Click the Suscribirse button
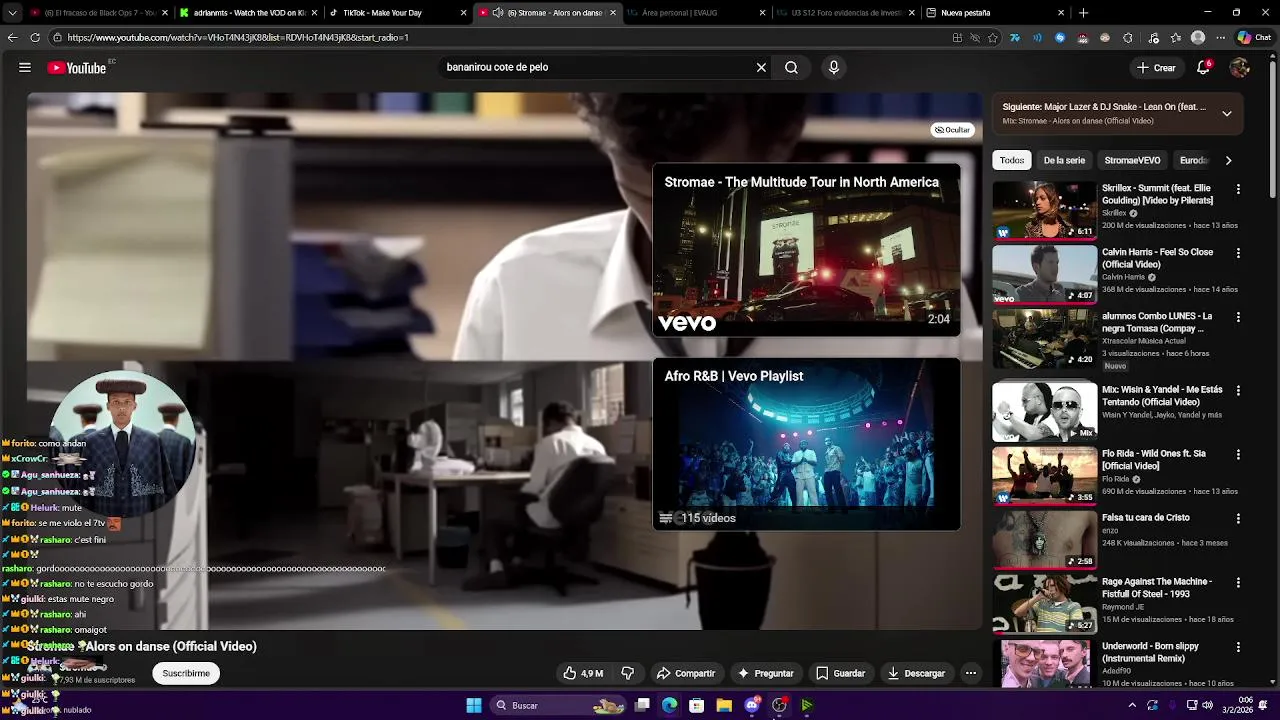The height and width of the screenshot is (720, 1280). [186, 673]
